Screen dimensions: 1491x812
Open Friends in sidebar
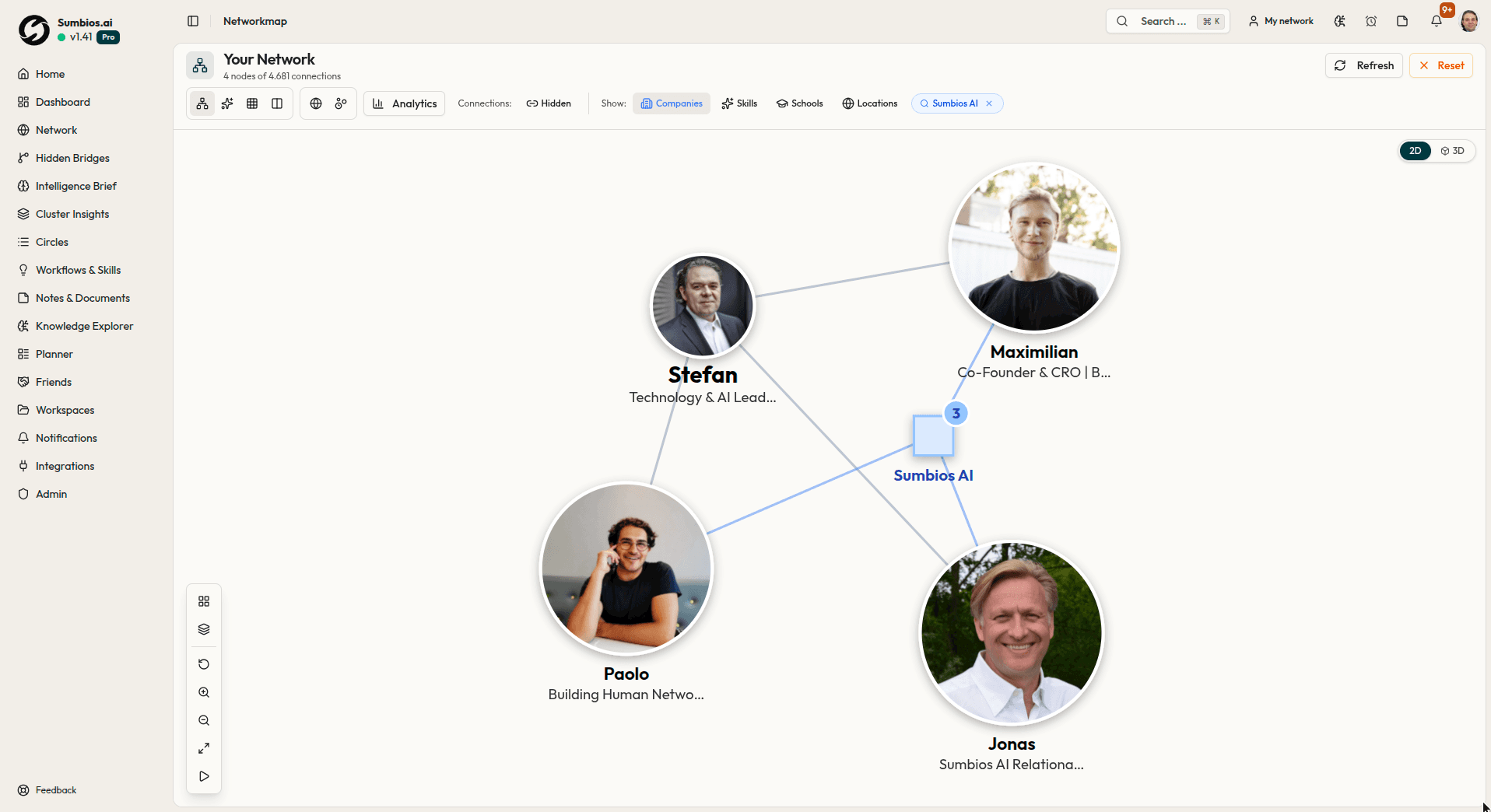coord(53,382)
